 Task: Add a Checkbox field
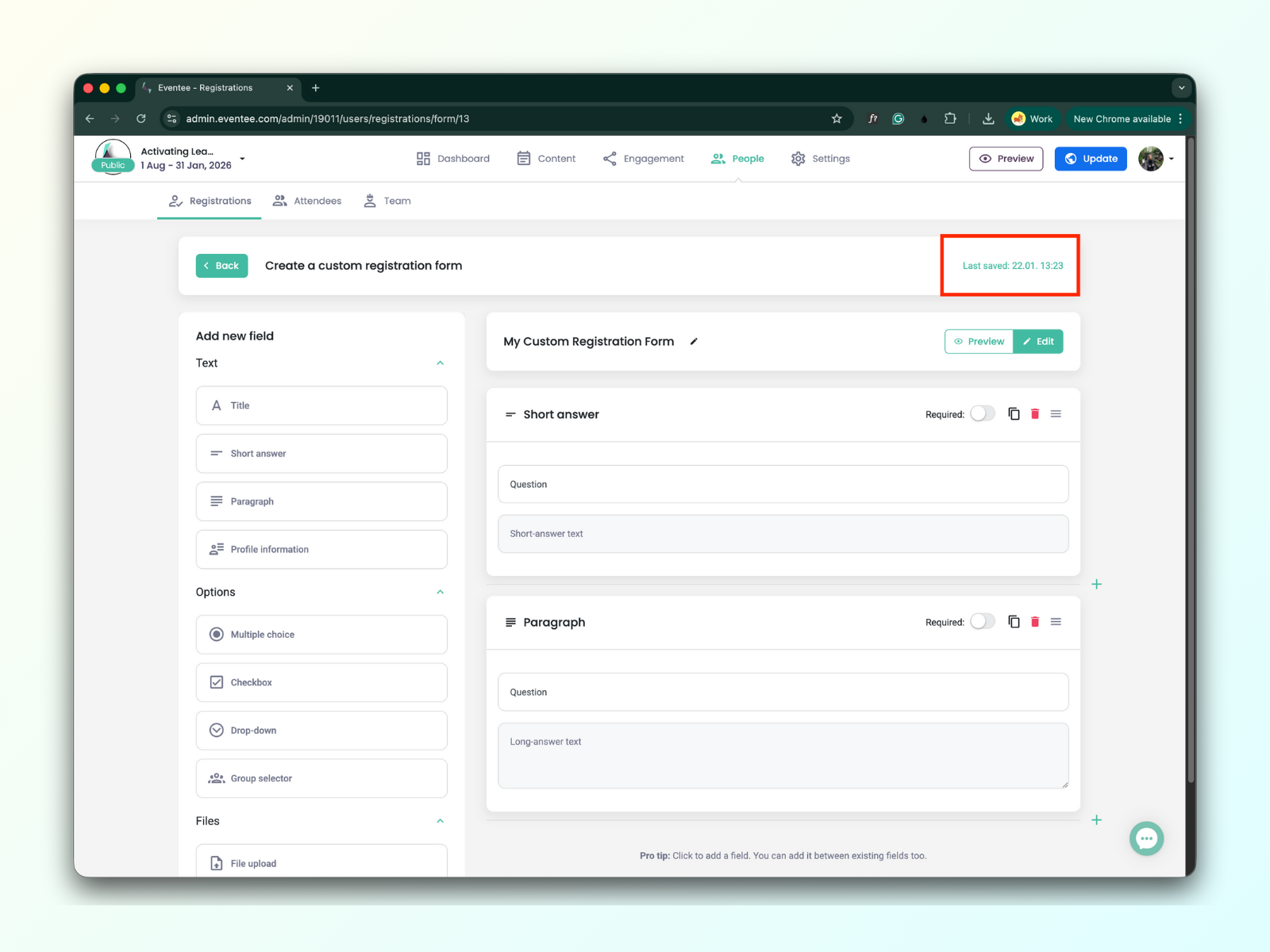[x=321, y=683]
